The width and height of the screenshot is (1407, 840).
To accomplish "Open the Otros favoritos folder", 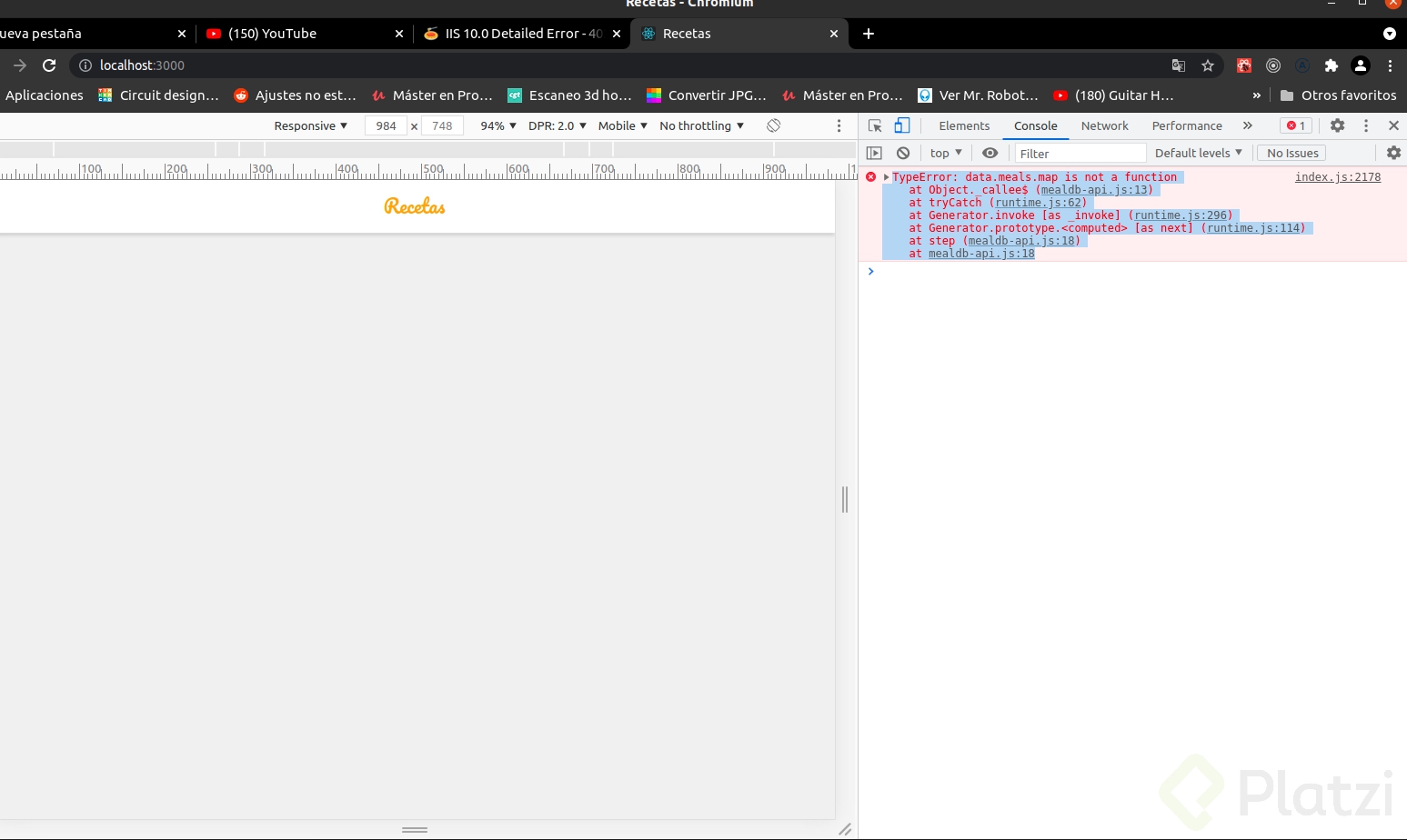I will tap(1338, 95).
